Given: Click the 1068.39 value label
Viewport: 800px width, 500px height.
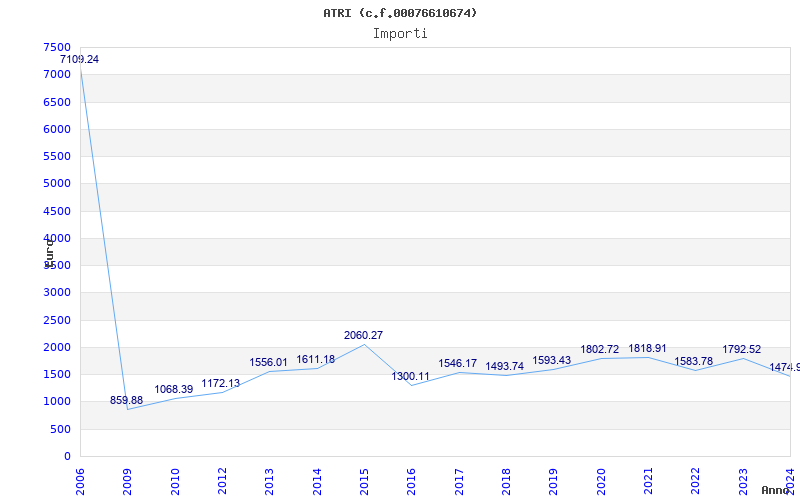Looking at the screenshot, I should pyautogui.click(x=173, y=390).
